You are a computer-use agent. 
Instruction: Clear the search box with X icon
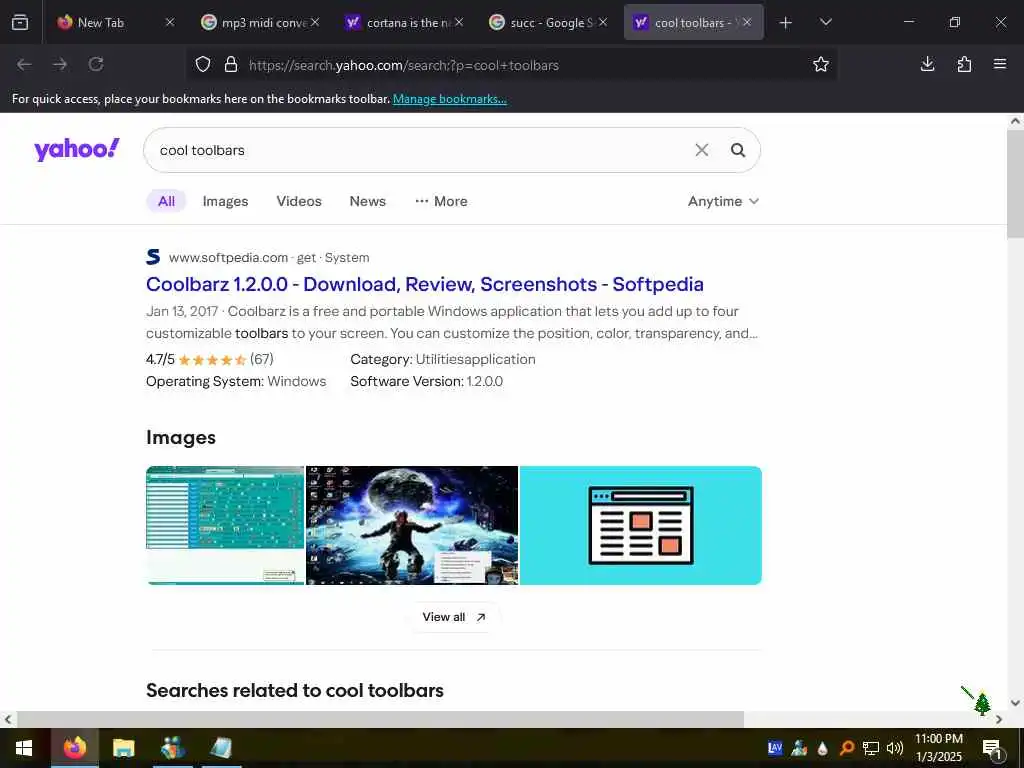point(701,150)
